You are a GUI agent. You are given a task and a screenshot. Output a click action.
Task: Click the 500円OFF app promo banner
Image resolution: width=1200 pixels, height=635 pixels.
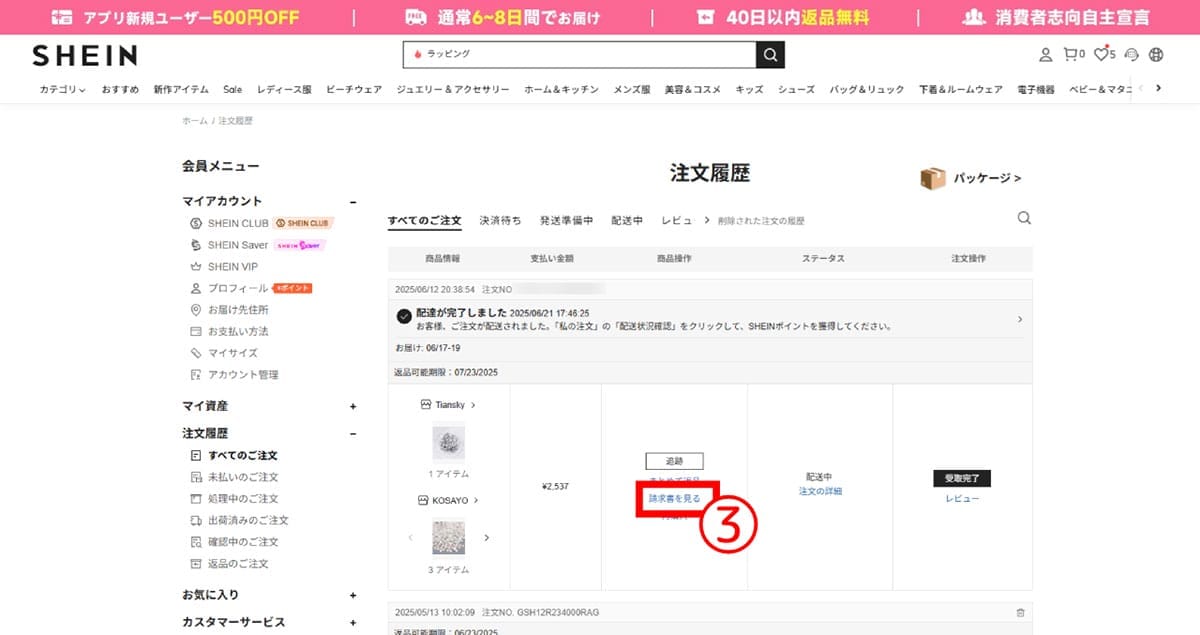[x=175, y=17]
